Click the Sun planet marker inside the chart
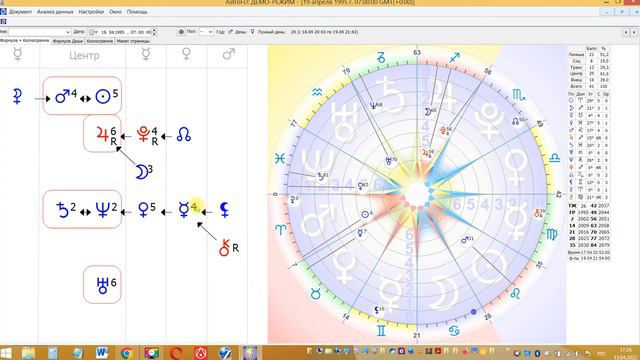 [x=366, y=214]
